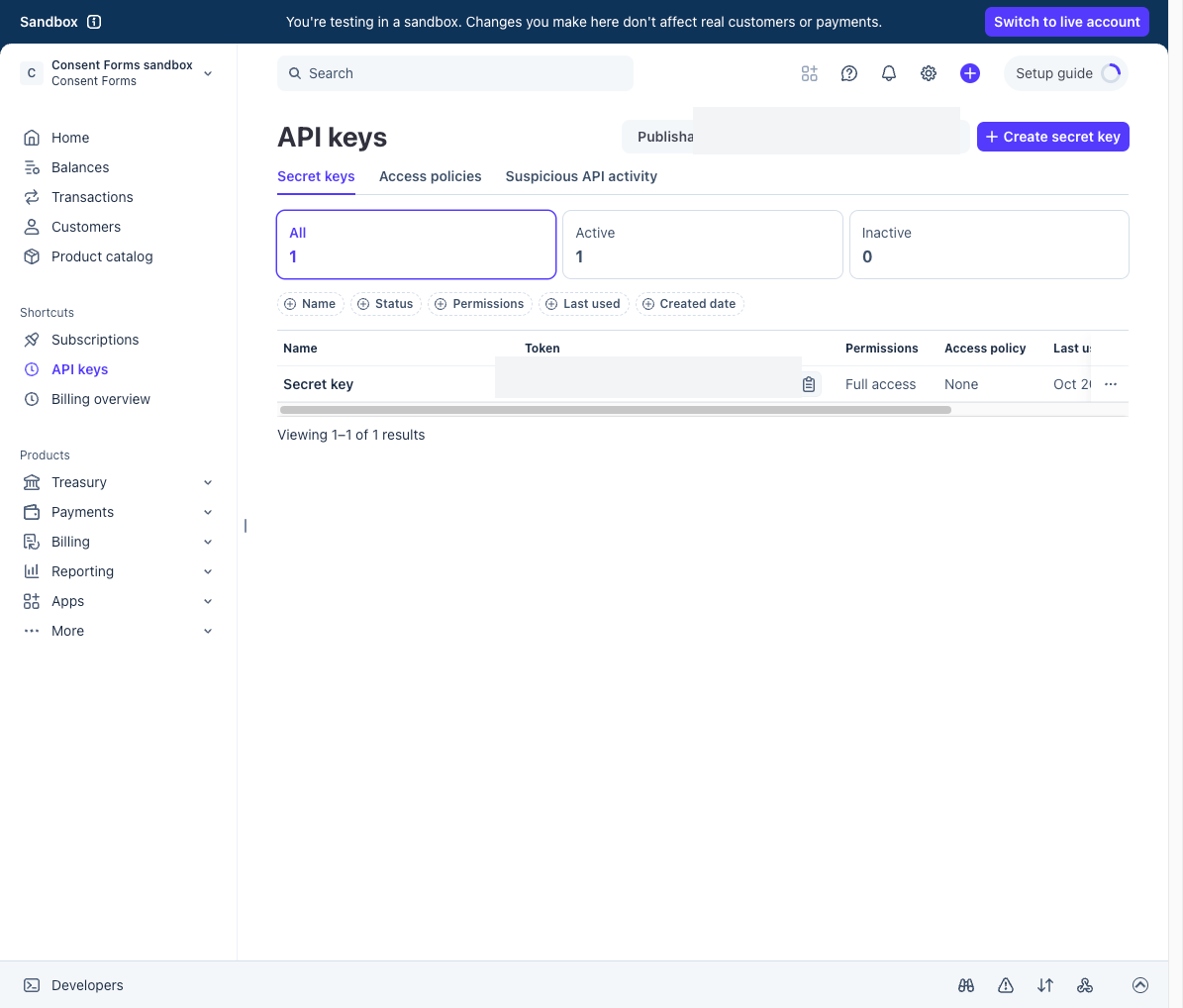Switch to Access policies tab

click(430, 176)
